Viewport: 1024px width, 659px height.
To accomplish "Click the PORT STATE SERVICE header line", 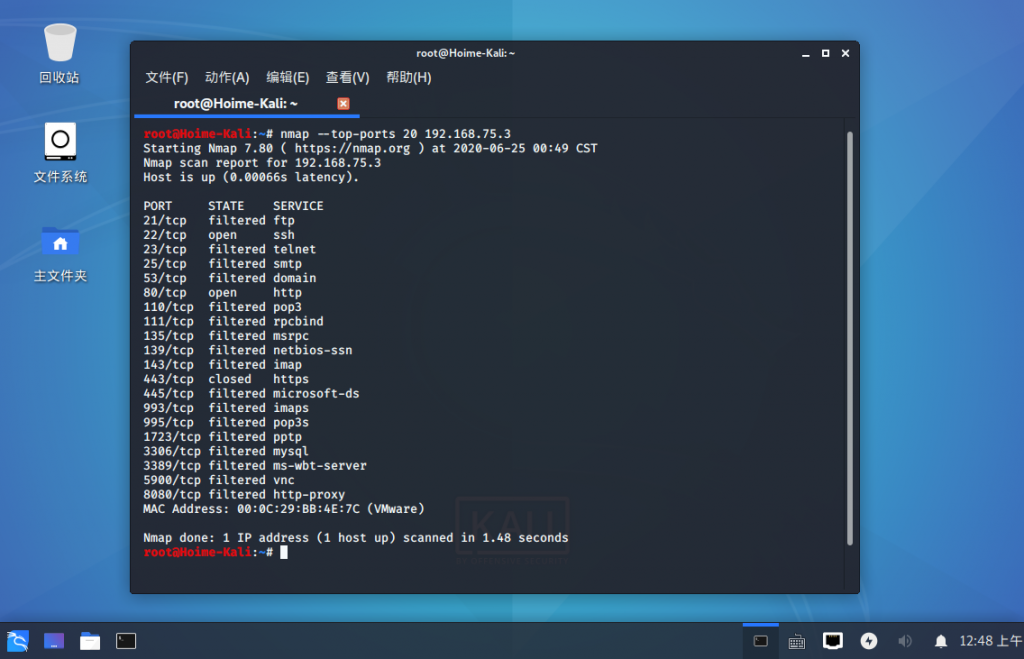I will (233, 206).
